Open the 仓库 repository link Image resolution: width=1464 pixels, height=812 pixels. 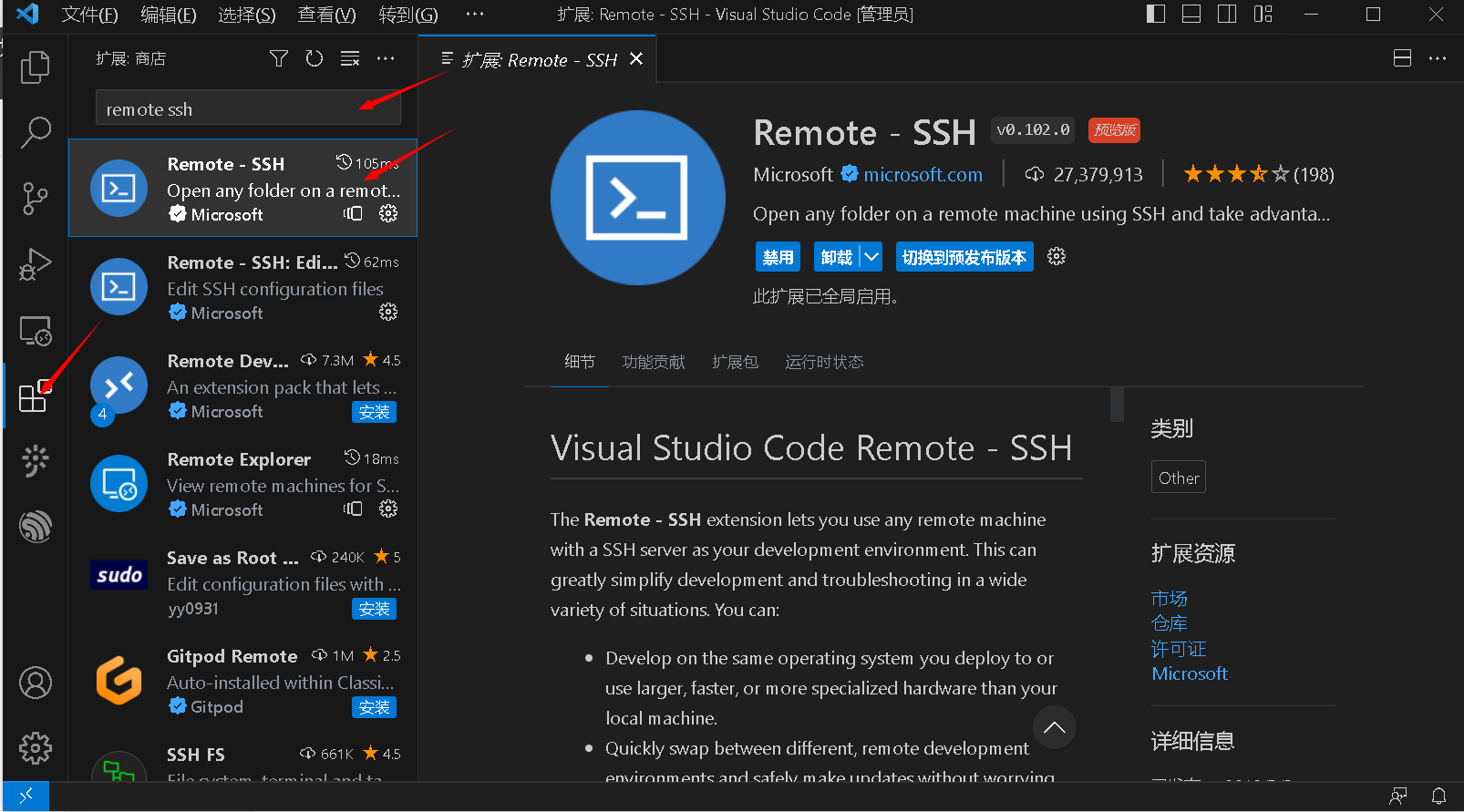tap(1169, 623)
